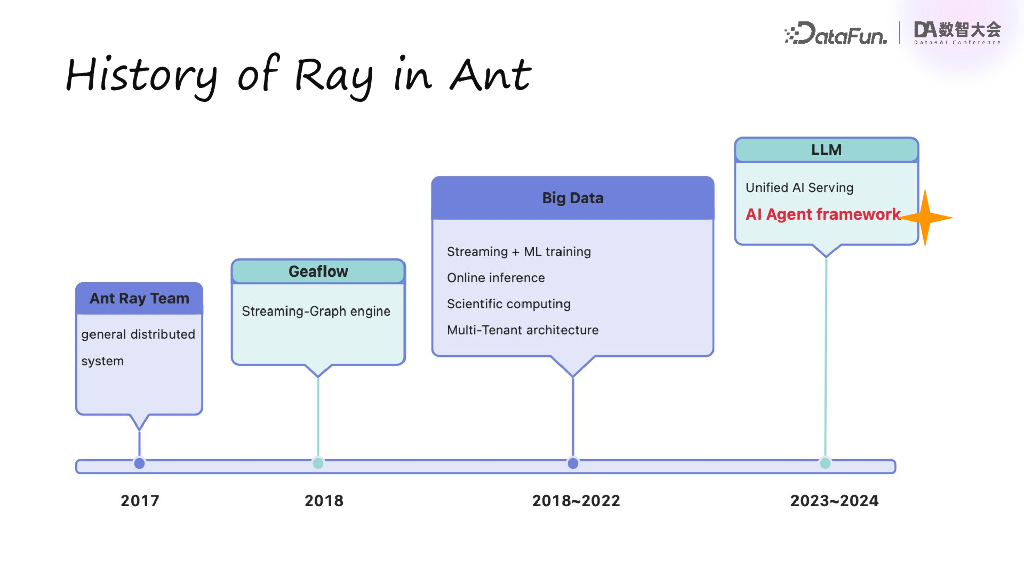The width and height of the screenshot is (1024, 576).
Task: Click the Online inference line
Action: click(496, 278)
